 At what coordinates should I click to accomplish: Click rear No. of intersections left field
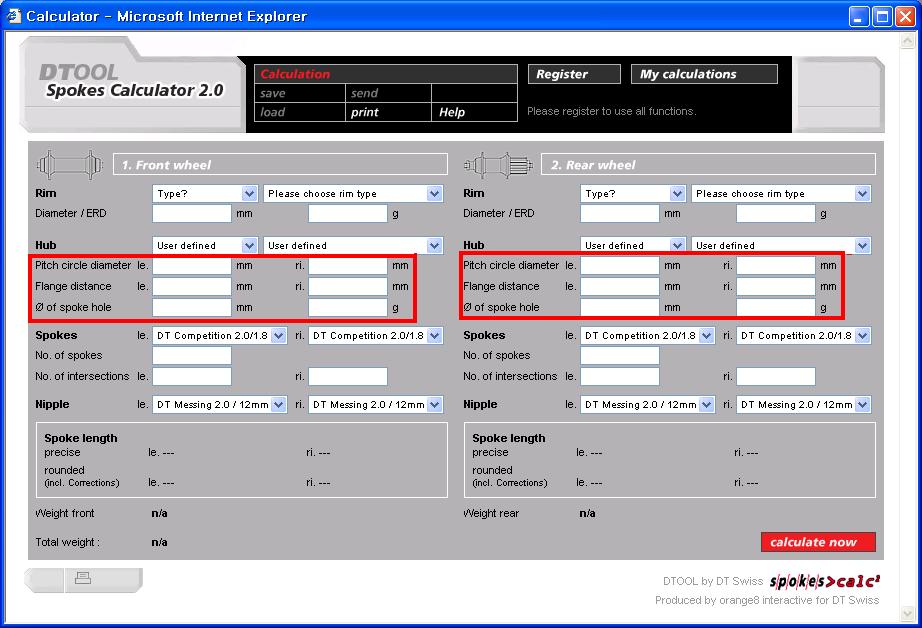coord(620,376)
